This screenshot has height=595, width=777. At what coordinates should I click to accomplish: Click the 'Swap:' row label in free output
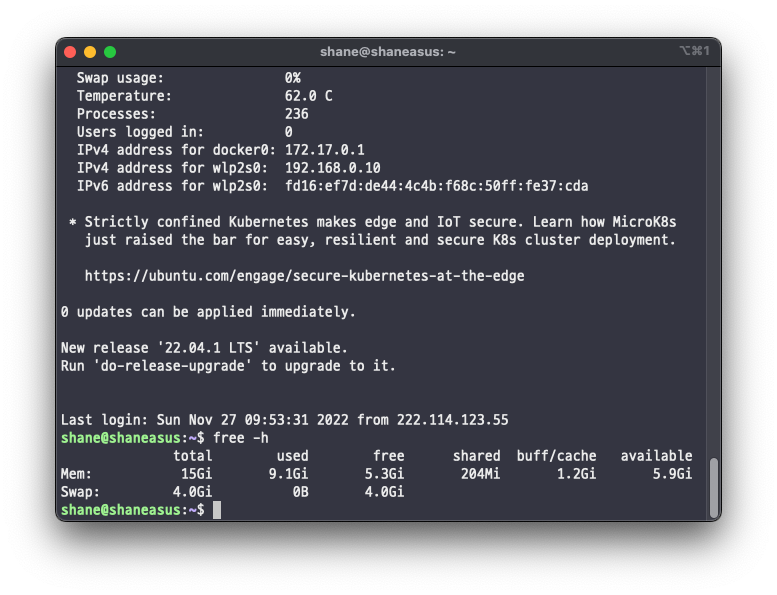pos(80,492)
